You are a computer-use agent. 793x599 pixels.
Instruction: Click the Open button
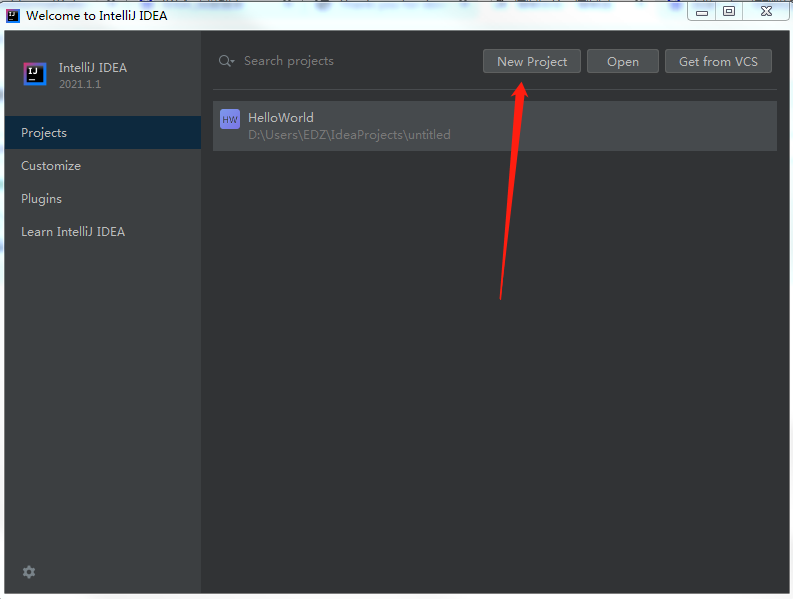[623, 61]
